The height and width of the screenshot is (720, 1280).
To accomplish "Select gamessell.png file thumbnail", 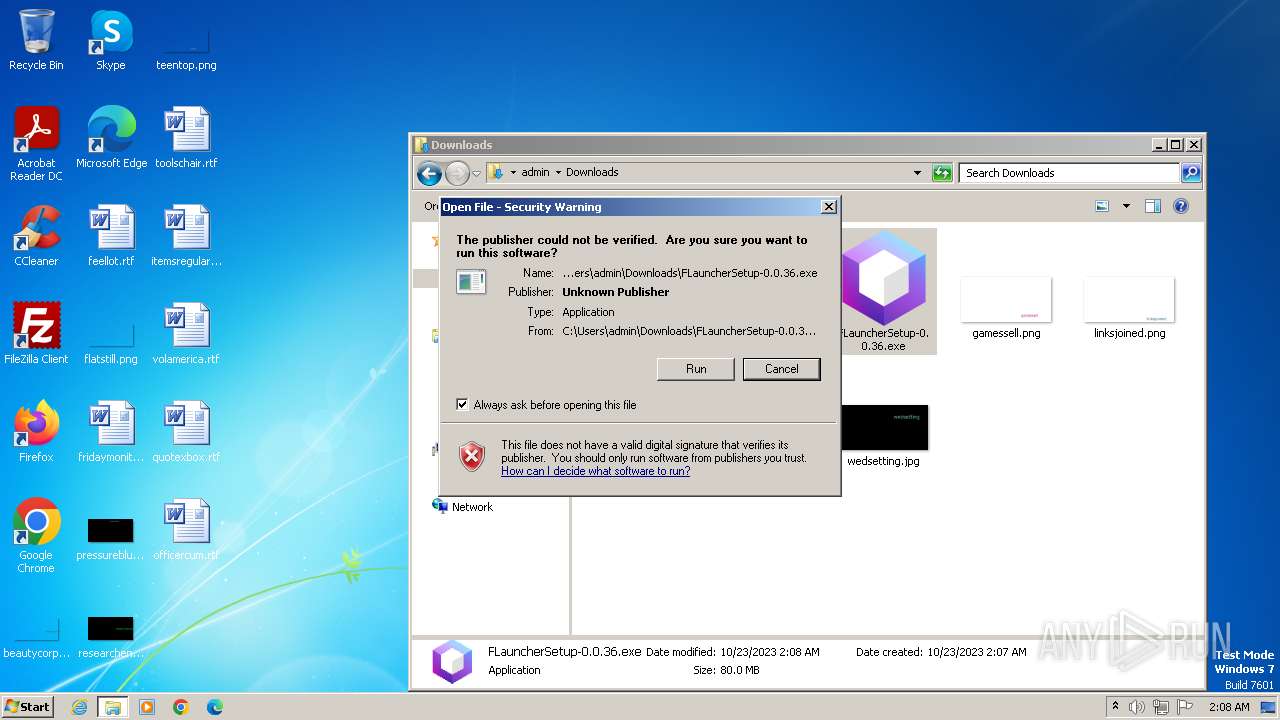I will pyautogui.click(x=1006, y=307).
